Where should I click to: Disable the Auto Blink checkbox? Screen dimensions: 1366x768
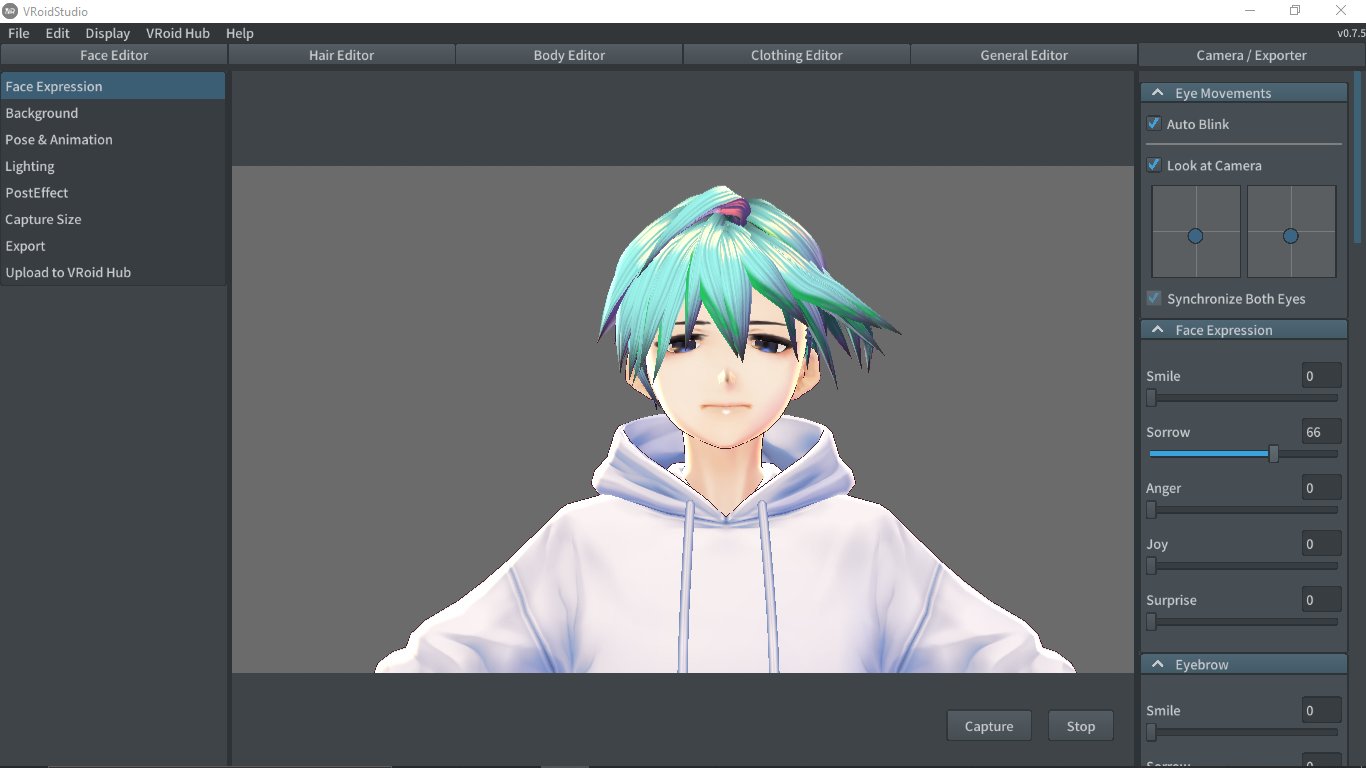[1154, 124]
